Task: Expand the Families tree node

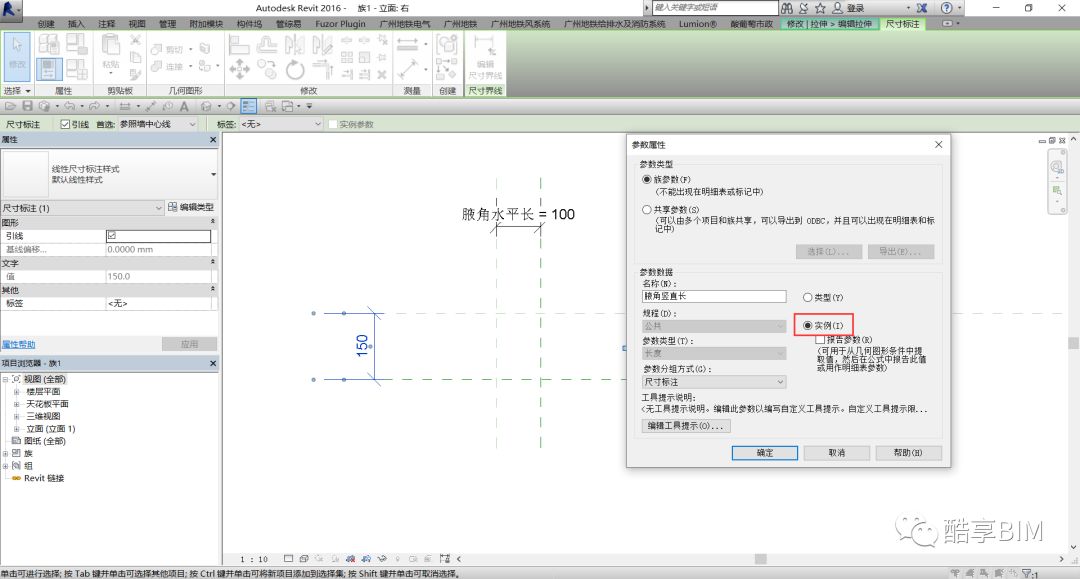Action: tap(6, 454)
